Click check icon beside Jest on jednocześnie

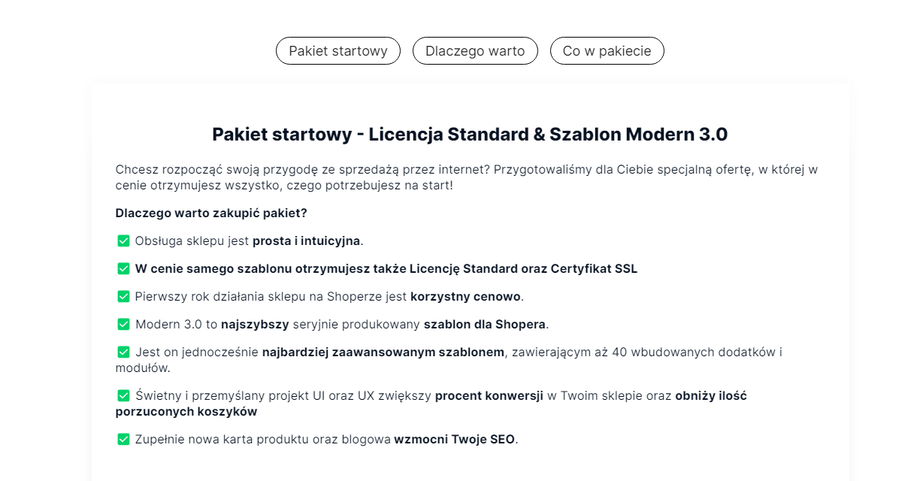[124, 352]
